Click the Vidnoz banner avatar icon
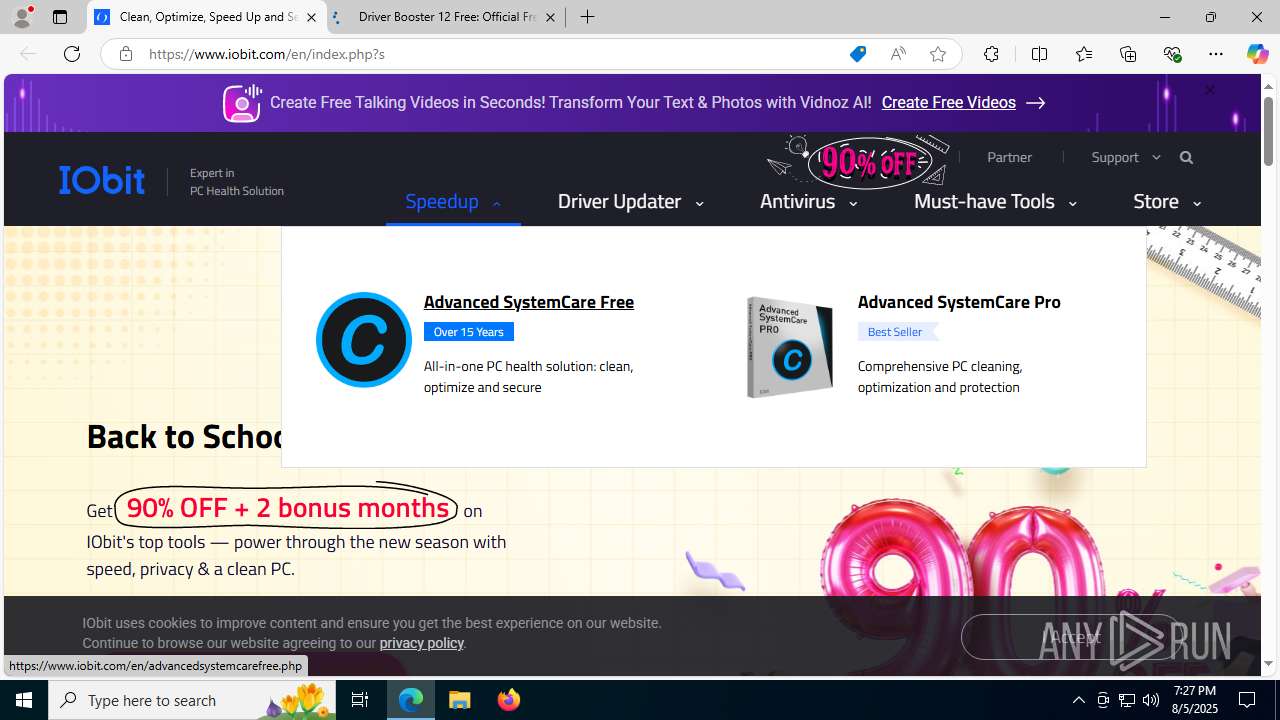This screenshot has width=1280, height=720. [242, 103]
